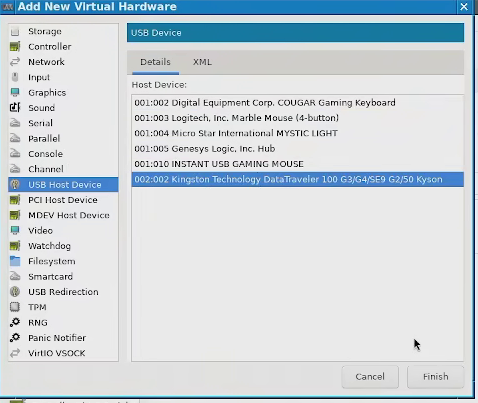The height and width of the screenshot is (403, 478).
Task: Click the Controller chip icon
Action: pyautogui.click(x=15, y=47)
